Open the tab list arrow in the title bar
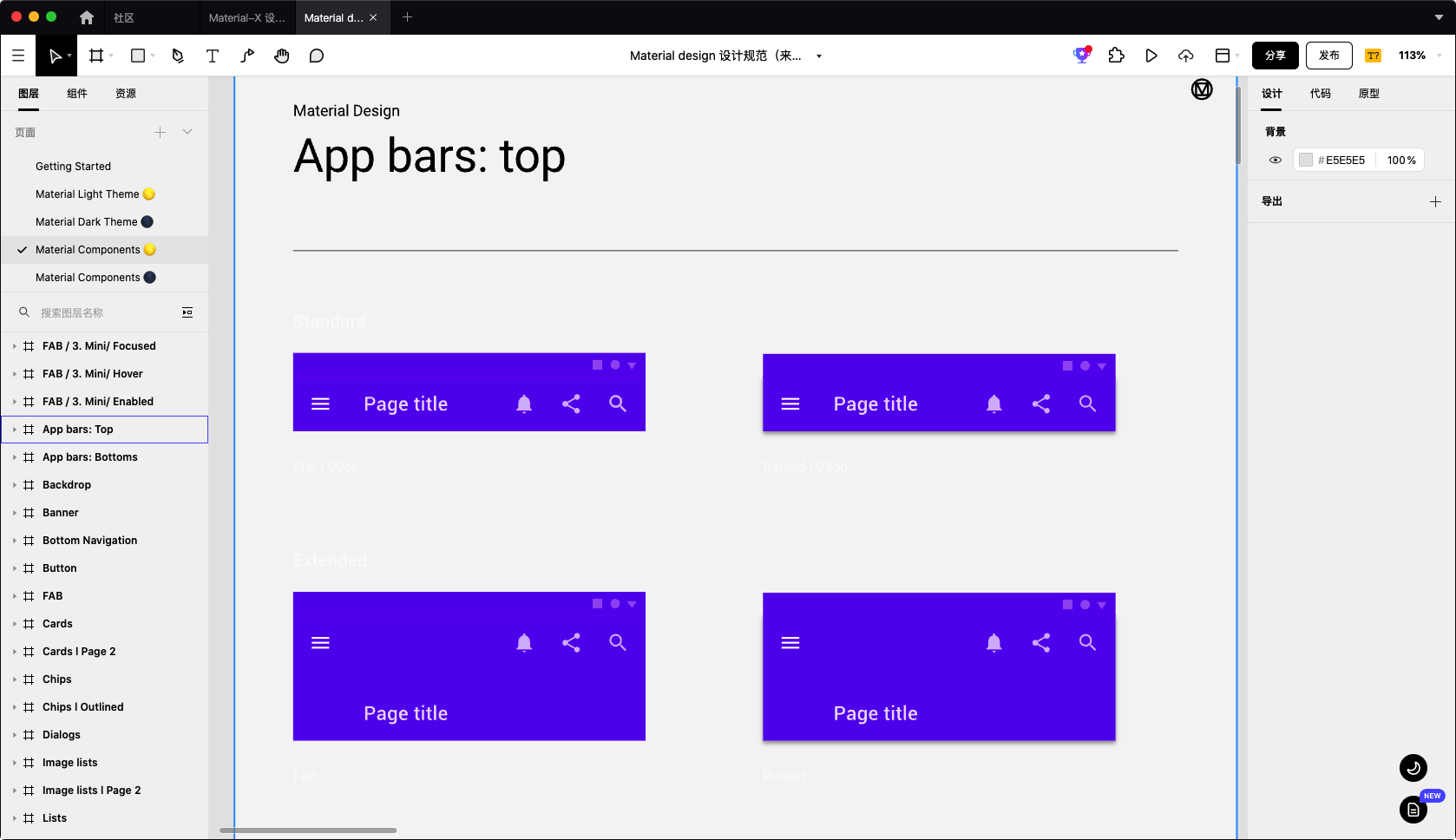The height and width of the screenshot is (840, 1456). tap(1438, 17)
